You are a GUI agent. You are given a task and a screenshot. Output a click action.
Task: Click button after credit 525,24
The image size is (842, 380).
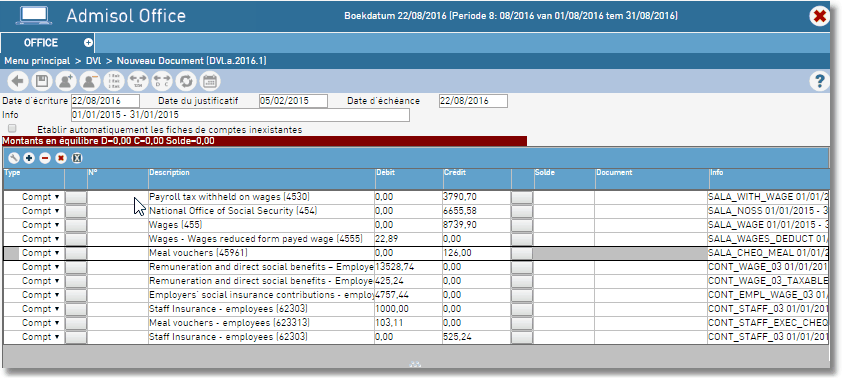tap(522, 337)
